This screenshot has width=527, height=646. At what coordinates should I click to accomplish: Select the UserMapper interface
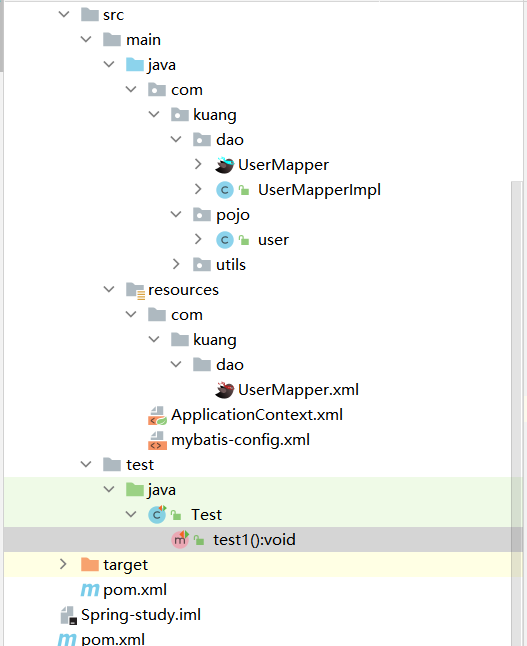(283, 165)
